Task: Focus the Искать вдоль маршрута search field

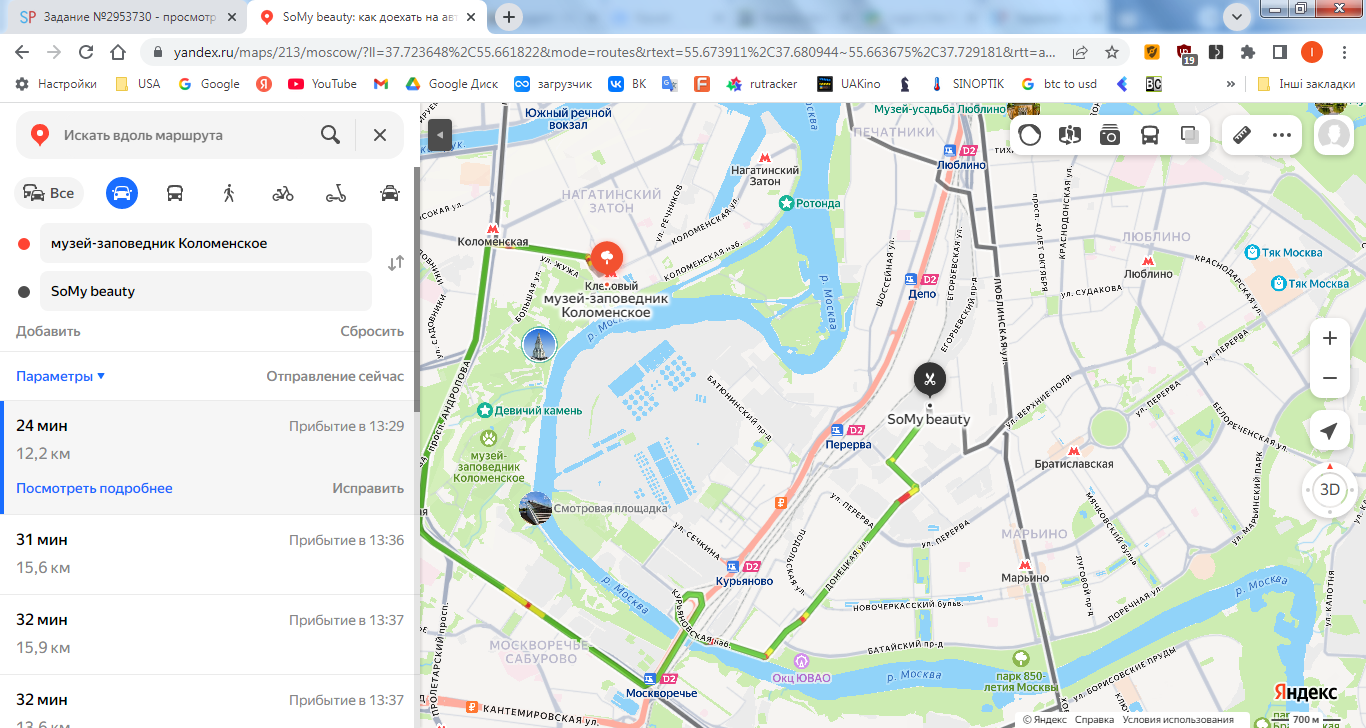Action: pyautogui.click(x=186, y=135)
